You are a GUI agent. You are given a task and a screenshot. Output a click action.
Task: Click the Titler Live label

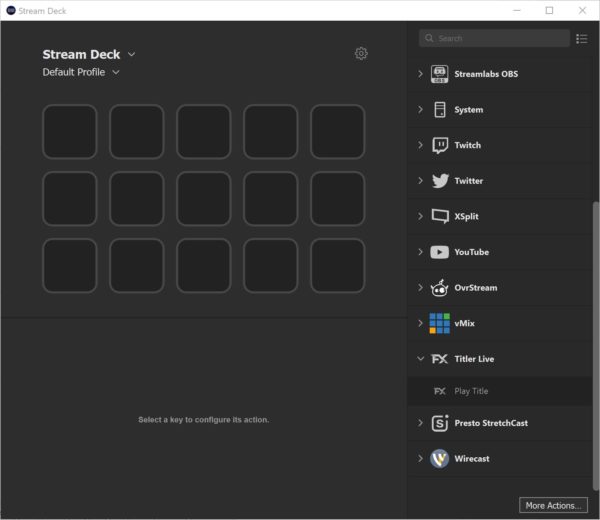click(474, 359)
